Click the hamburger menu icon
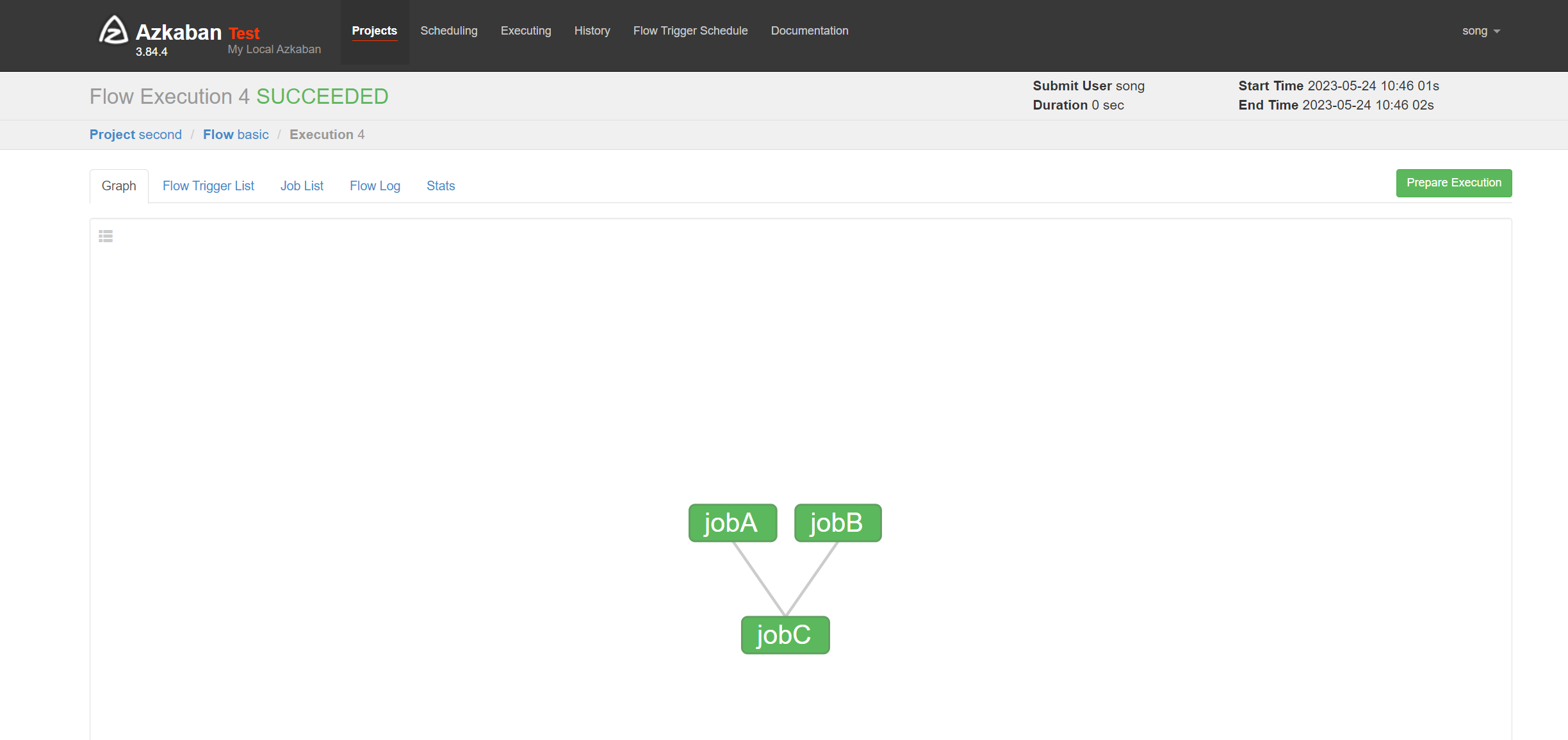The height and width of the screenshot is (740, 1568). coord(106,236)
